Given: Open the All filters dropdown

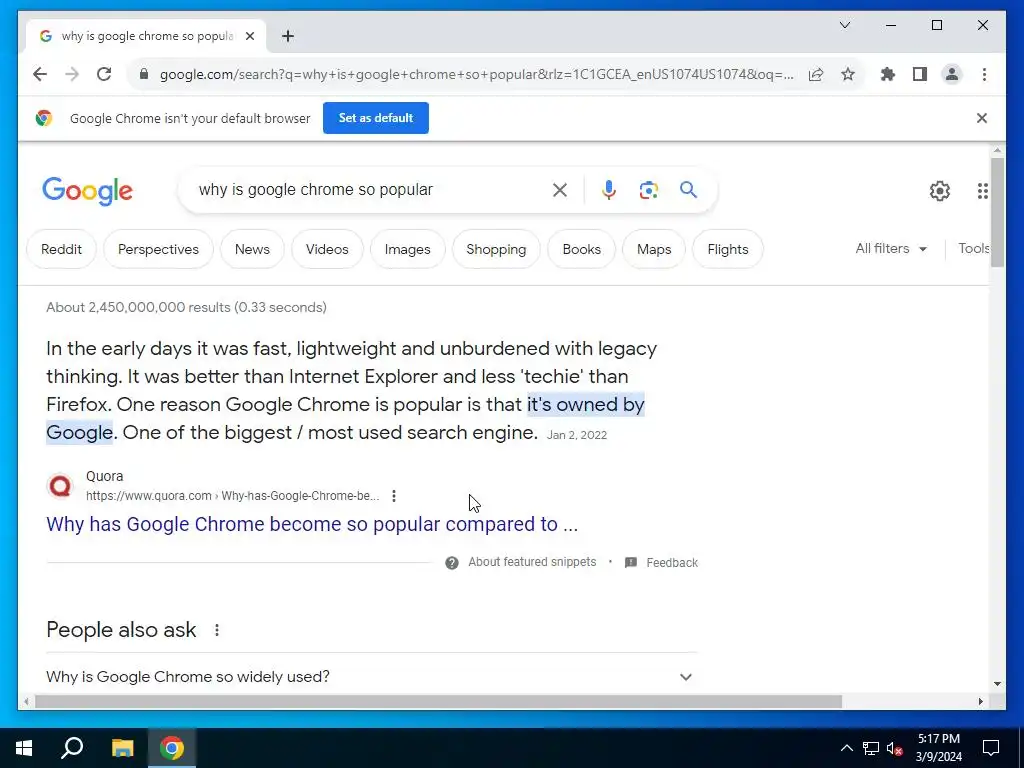Looking at the screenshot, I should (x=891, y=249).
